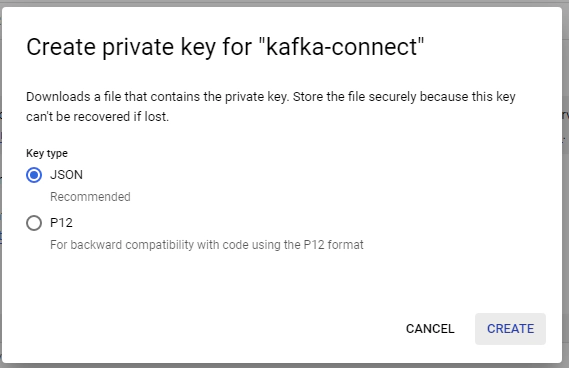Pick the empty radio circle beside P12
569x368 pixels.
(x=34, y=223)
